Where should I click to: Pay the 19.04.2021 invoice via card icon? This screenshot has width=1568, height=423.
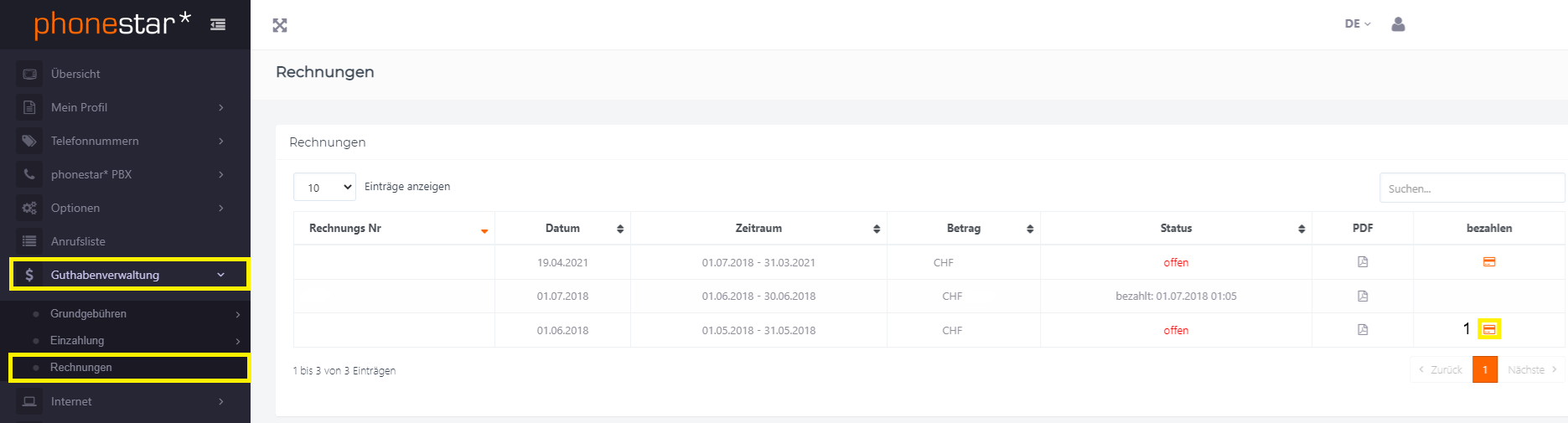click(x=1489, y=262)
